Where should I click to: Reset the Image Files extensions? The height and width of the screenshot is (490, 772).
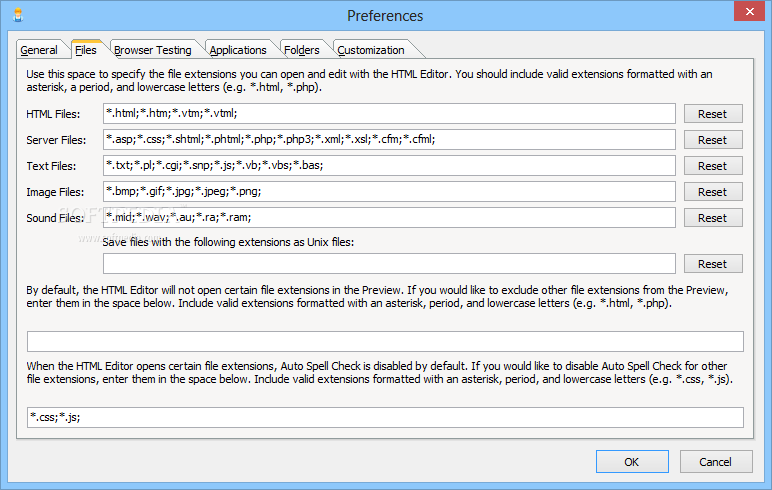pos(712,192)
